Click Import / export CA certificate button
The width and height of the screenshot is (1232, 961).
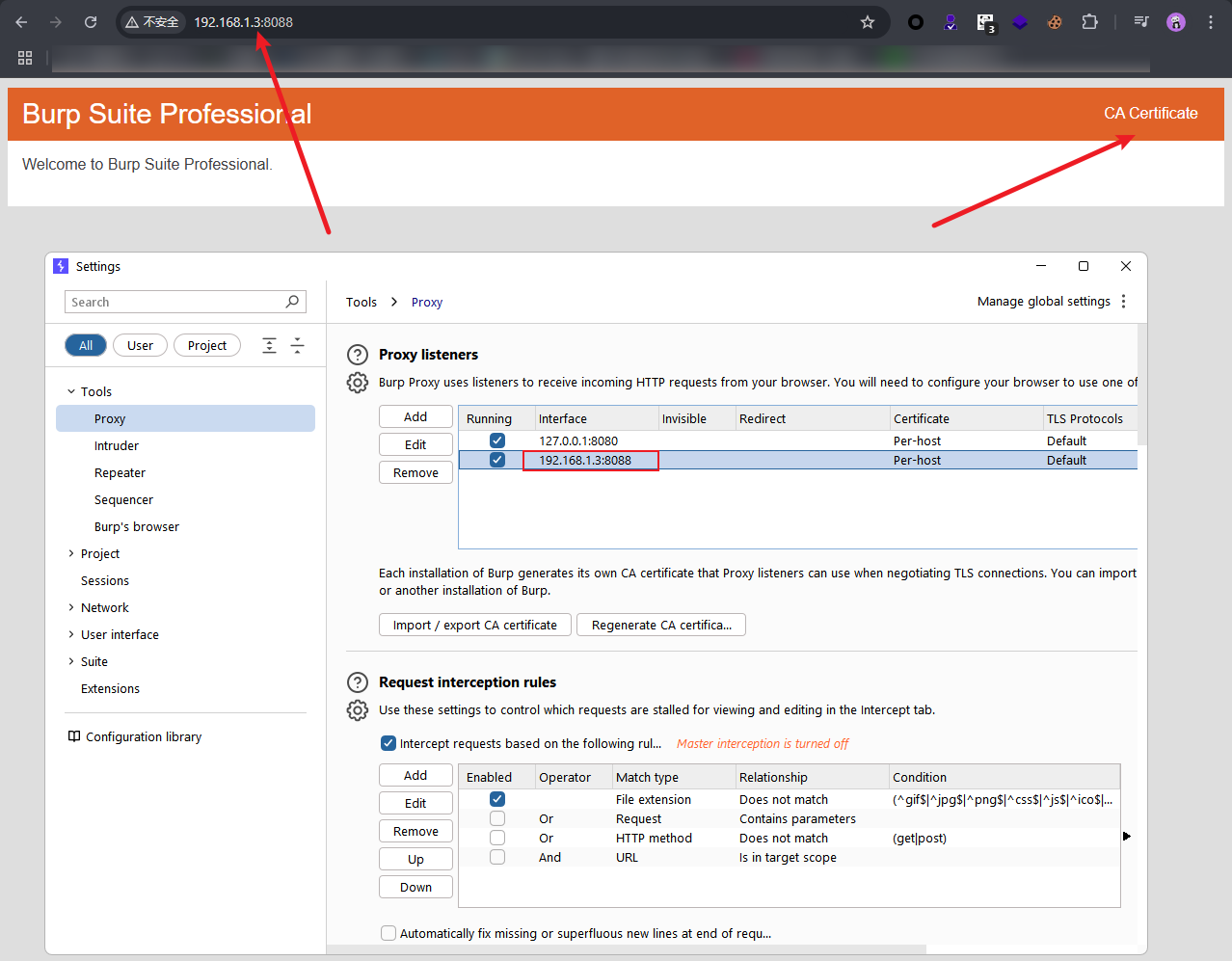click(x=474, y=626)
